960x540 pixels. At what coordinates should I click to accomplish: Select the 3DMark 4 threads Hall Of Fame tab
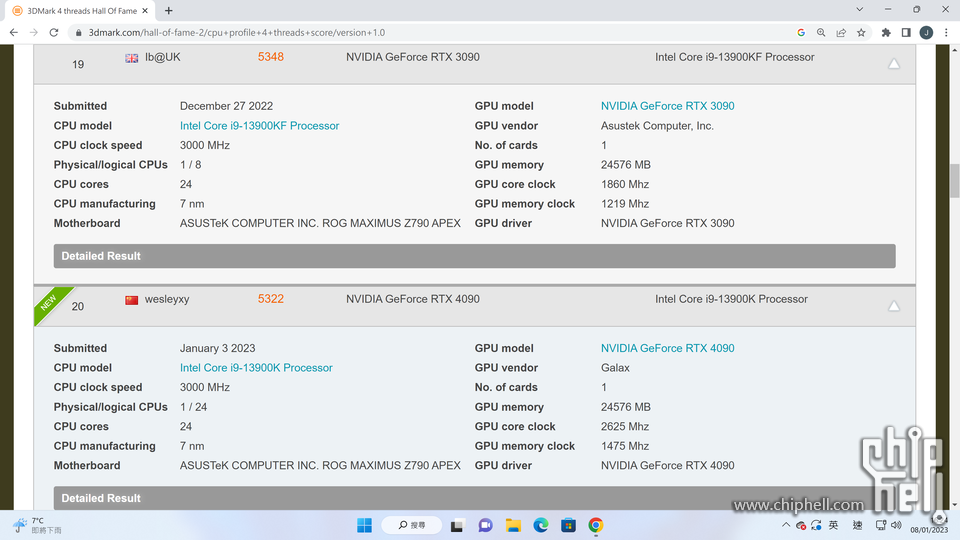(x=80, y=10)
